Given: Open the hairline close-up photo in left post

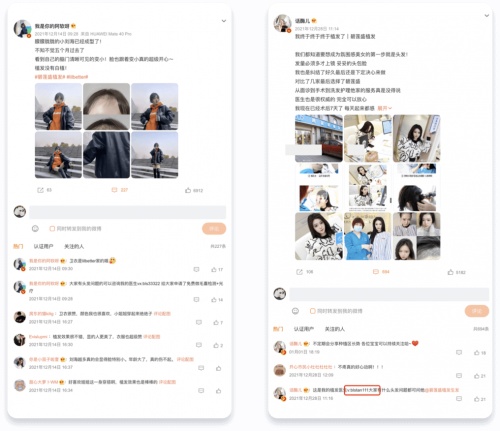Looking at the screenshot, I should 106,106.
